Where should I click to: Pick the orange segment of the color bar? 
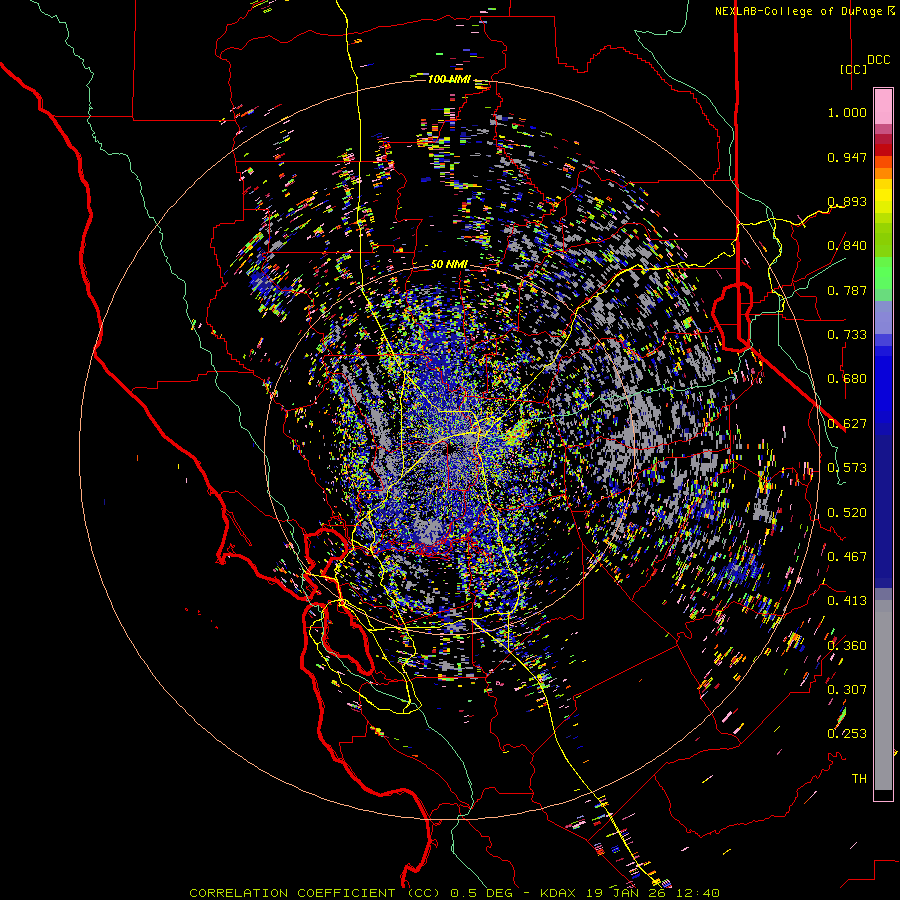pos(883,173)
